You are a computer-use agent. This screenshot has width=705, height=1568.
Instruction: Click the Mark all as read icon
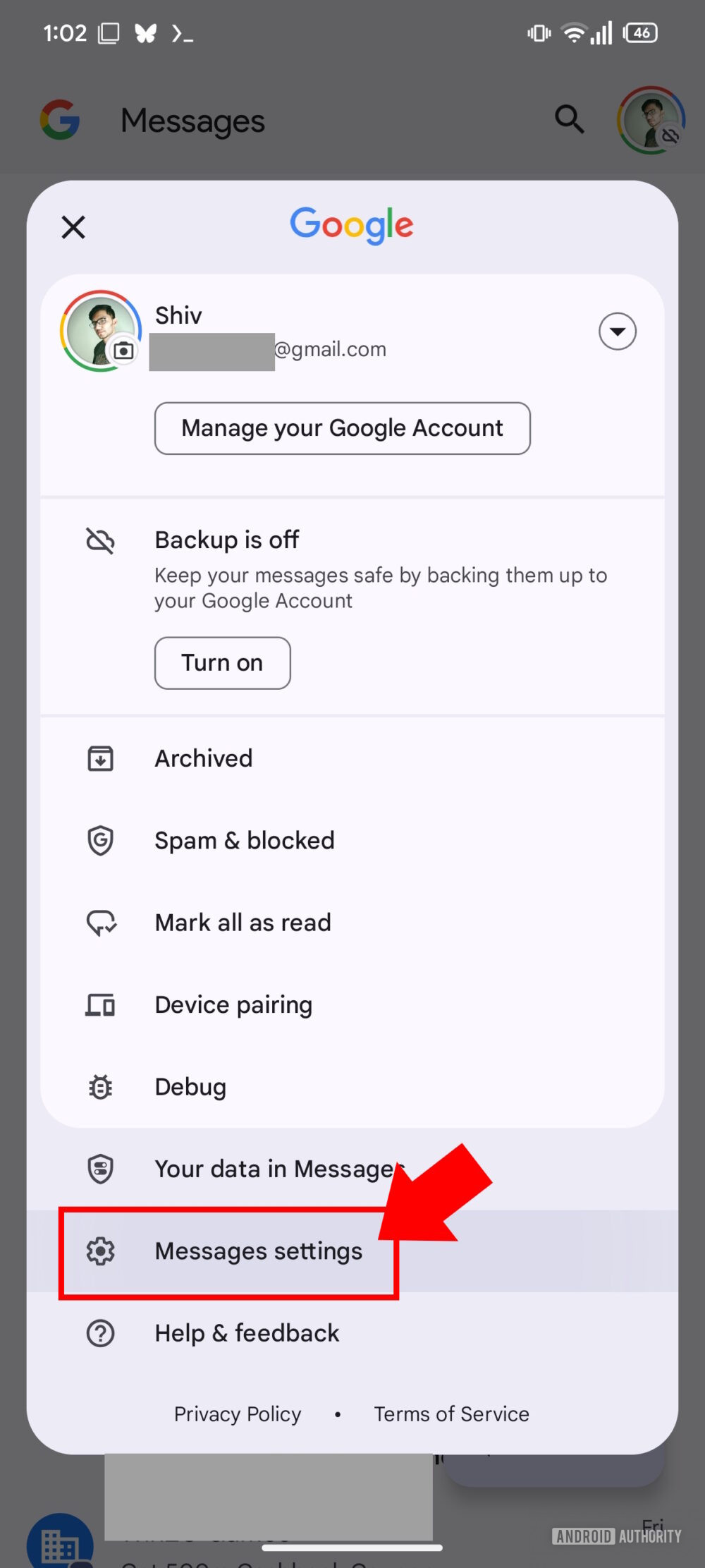[x=100, y=922]
